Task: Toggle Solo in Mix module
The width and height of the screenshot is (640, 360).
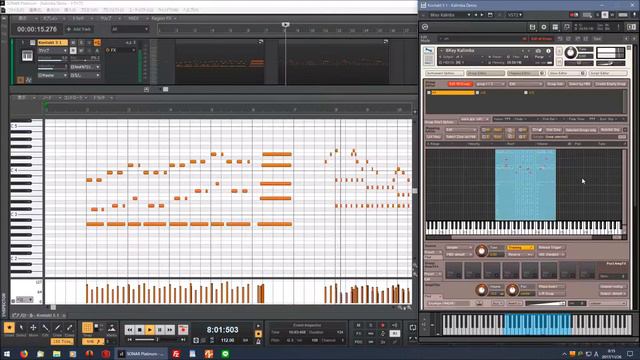Action: [371, 325]
